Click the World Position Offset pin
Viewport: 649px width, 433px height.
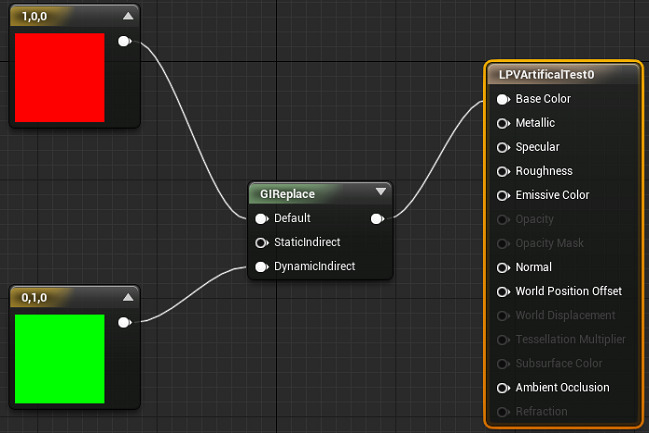[x=503, y=292]
